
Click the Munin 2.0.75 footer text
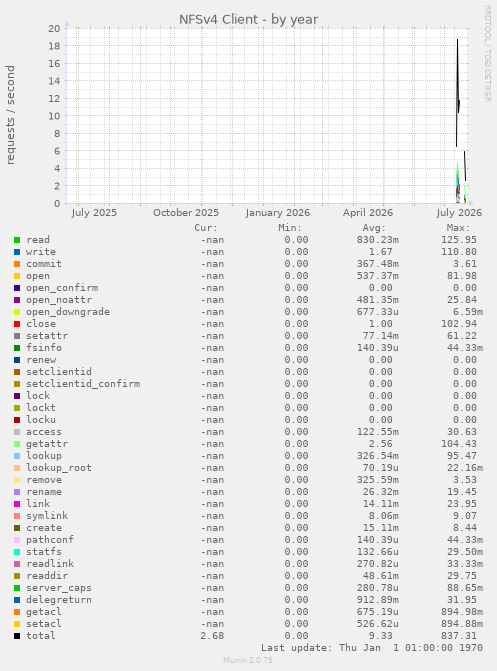pos(248,660)
